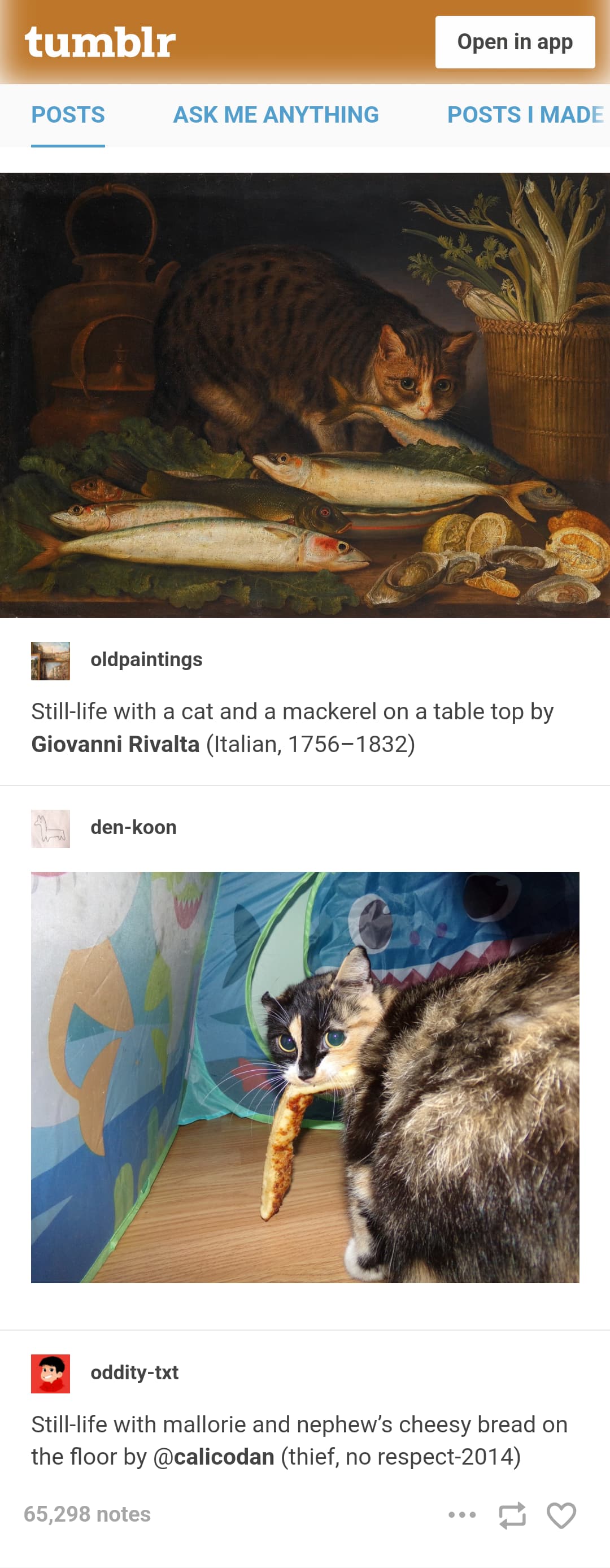View the calico cat with bread photo

coord(306,1078)
